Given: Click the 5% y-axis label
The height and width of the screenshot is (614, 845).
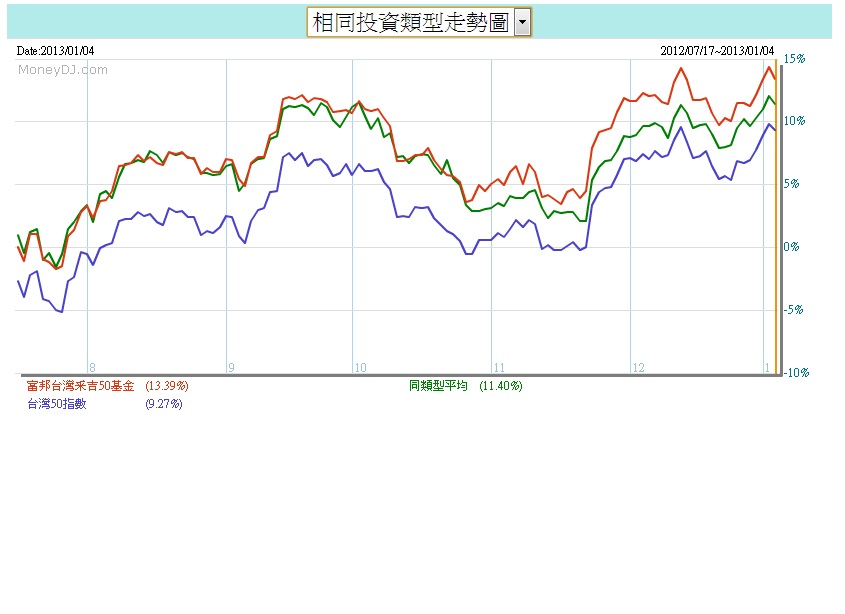Looking at the screenshot, I should [791, 184].
